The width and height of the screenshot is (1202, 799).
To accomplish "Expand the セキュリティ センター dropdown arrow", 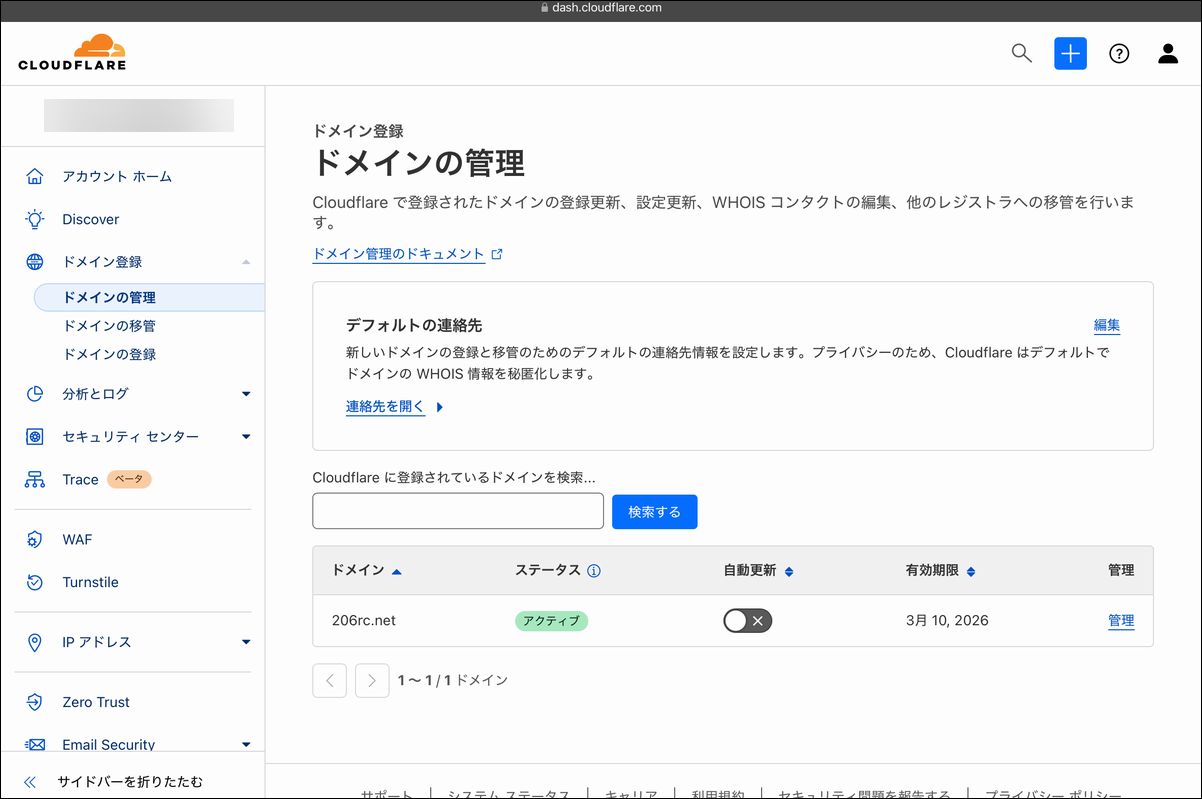I will point(246,437).
